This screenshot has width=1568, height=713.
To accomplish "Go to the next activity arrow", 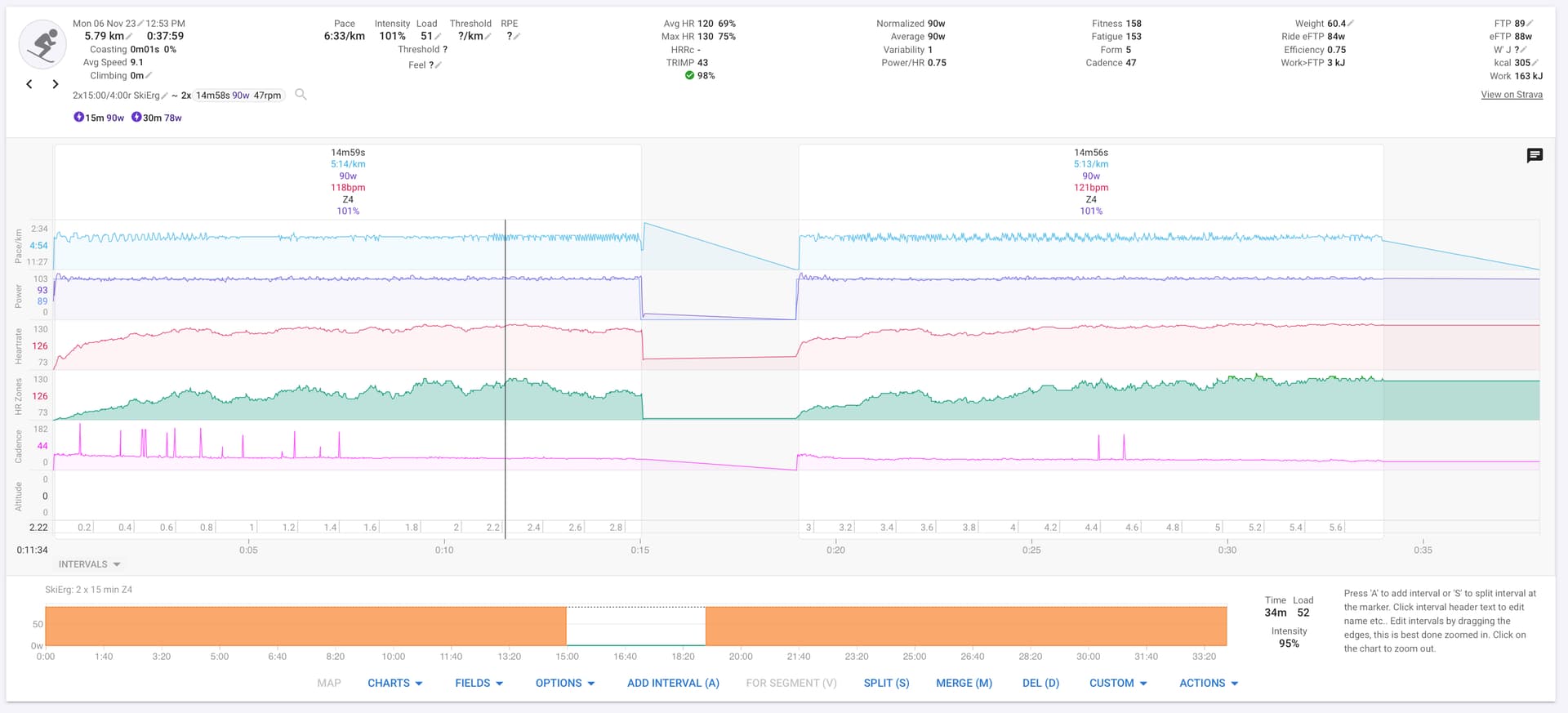I will (56, 84).
